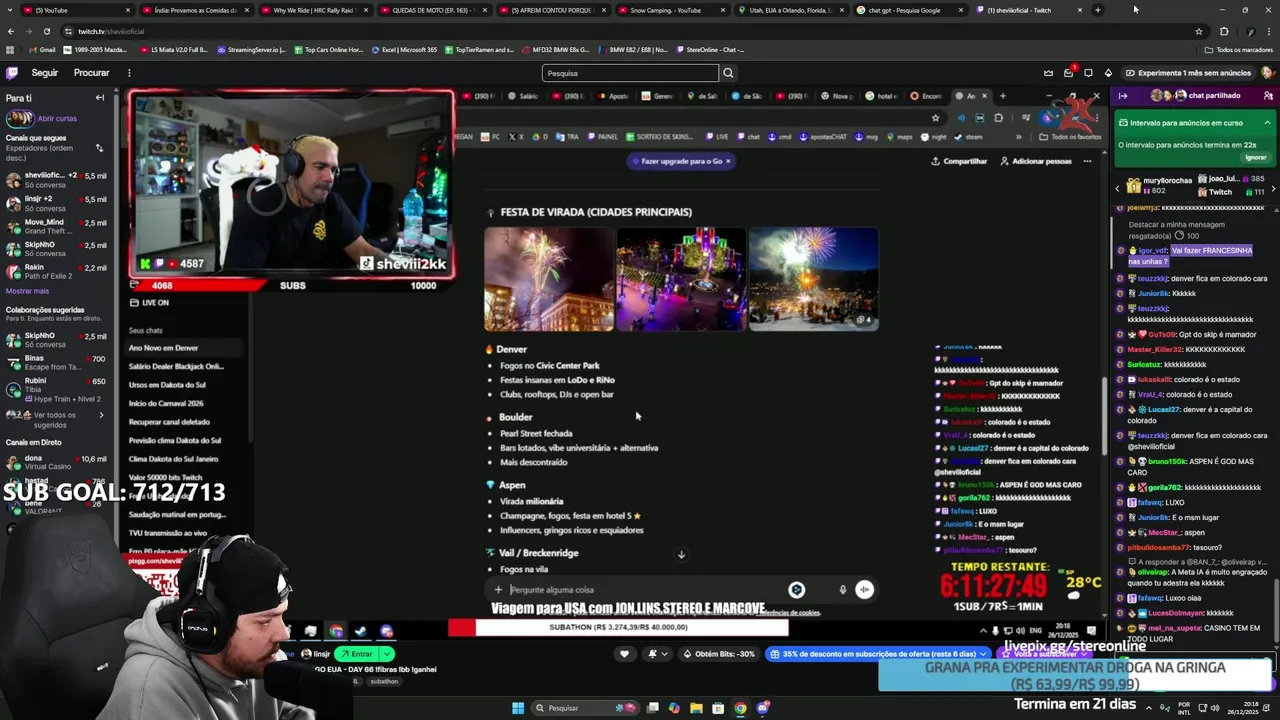Image resolution: width=1280 pixels, height=720 pixels.
Task: Click chat username pitbulldosamba77
Action: coord(1158,548)
